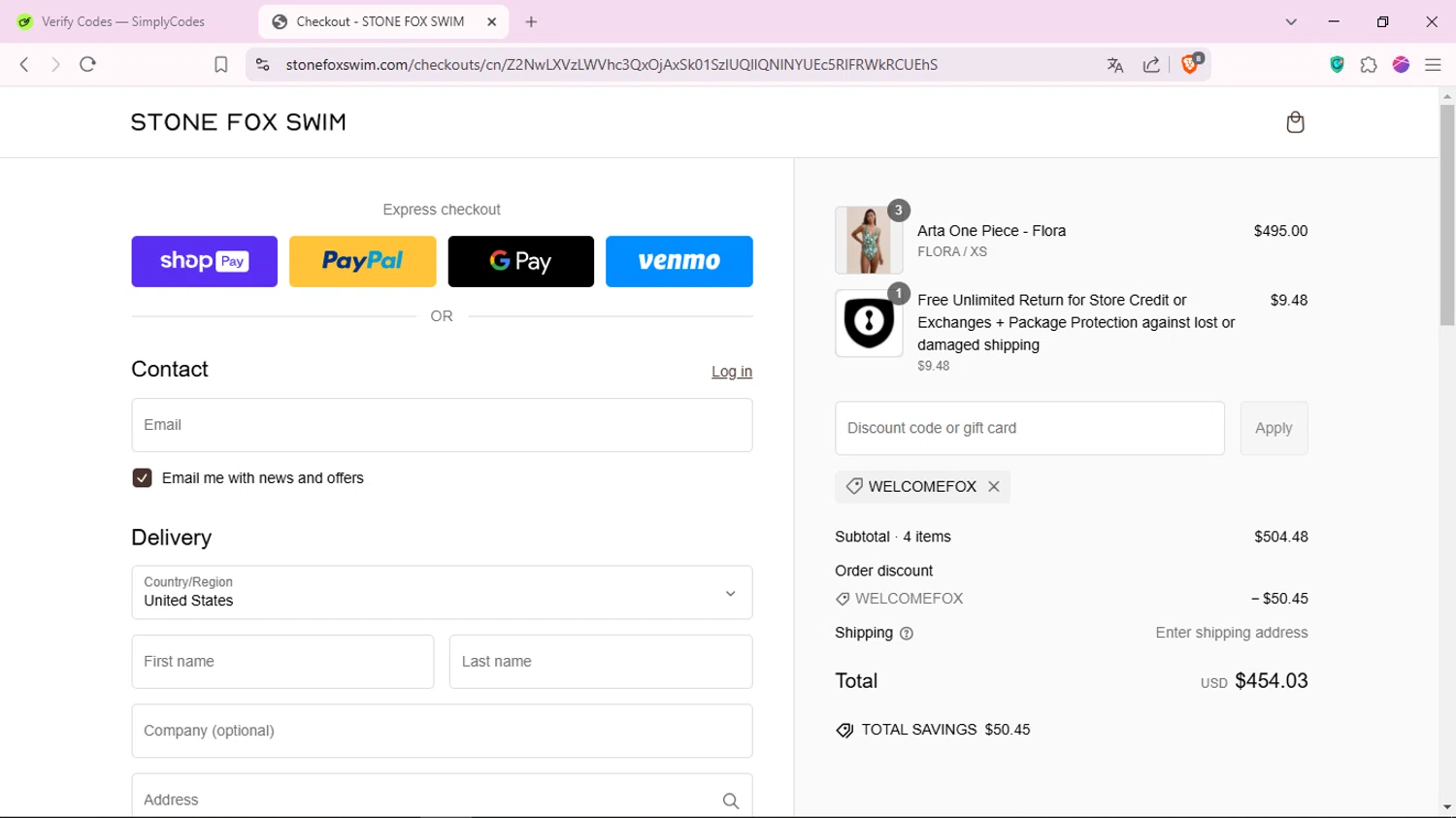
Task: Click the translate page icon
Action: click(1115, 65)
